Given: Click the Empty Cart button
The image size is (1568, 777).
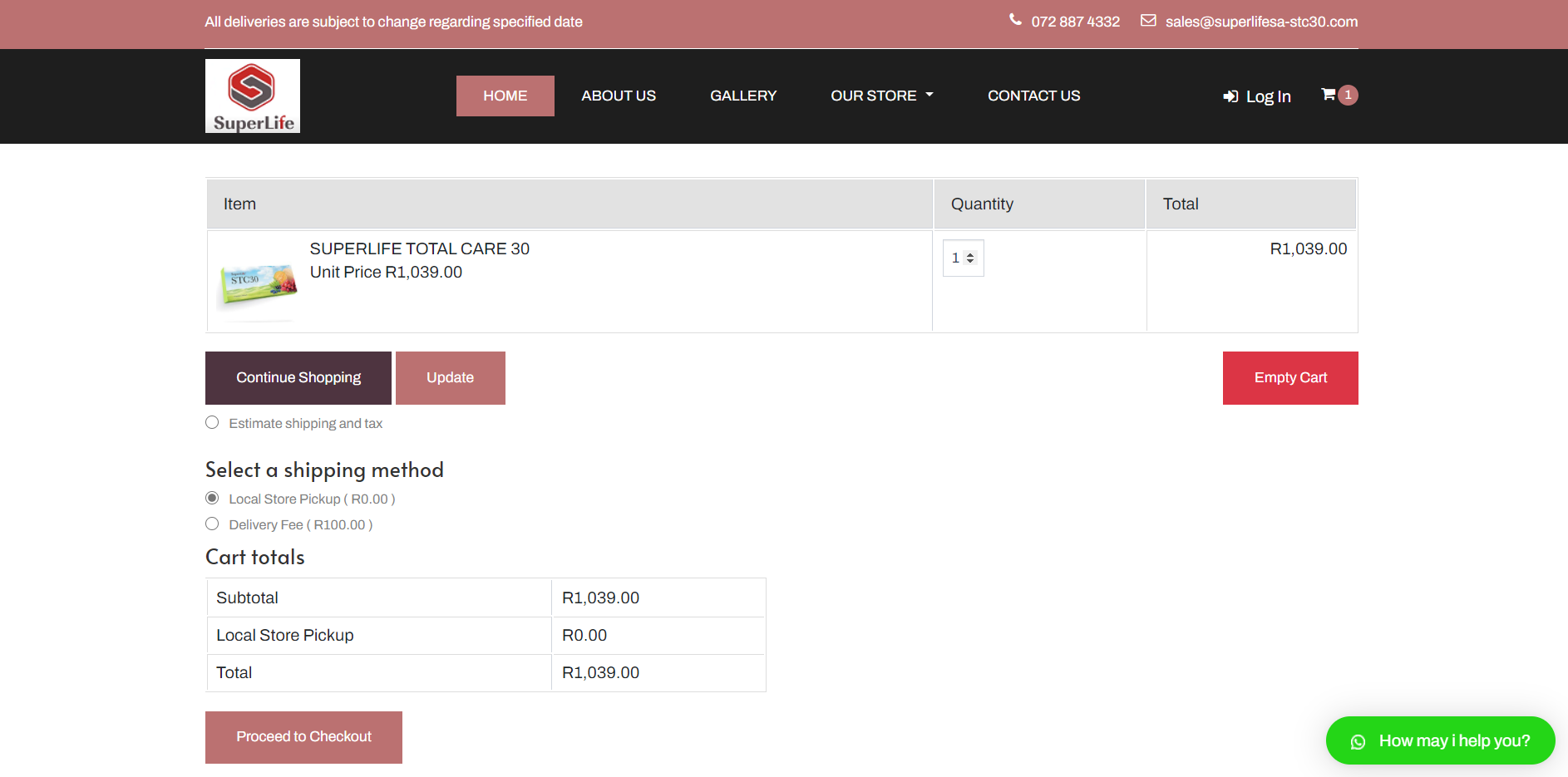Looking at the screenshot, I should pos(1289,378).
